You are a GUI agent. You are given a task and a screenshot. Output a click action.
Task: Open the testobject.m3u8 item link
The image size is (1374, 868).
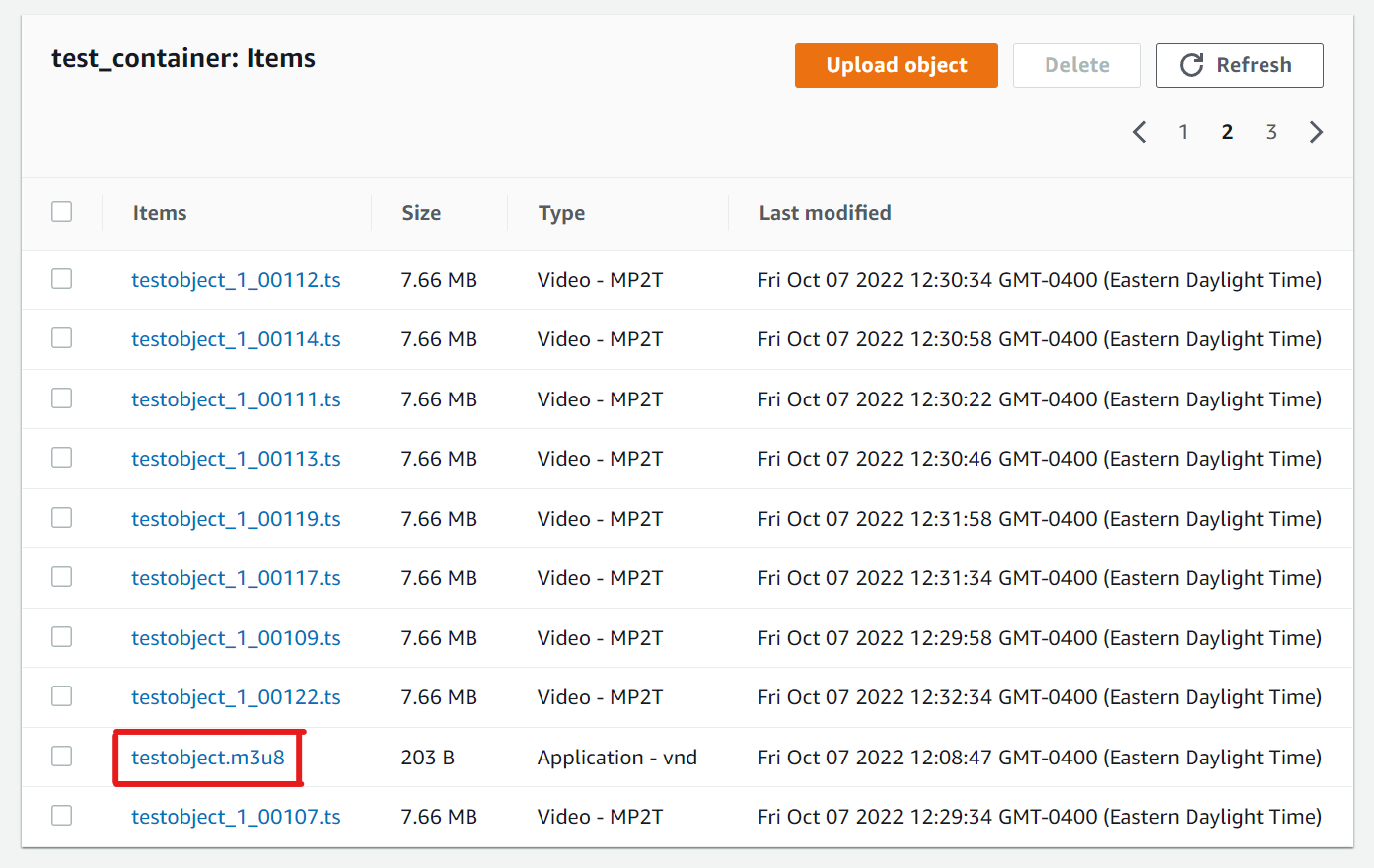pyautogui.click(x=208, y=758)
